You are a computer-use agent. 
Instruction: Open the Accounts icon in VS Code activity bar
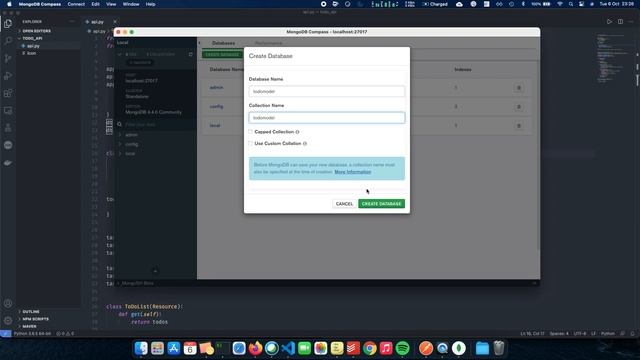click(x=8, y=303)
